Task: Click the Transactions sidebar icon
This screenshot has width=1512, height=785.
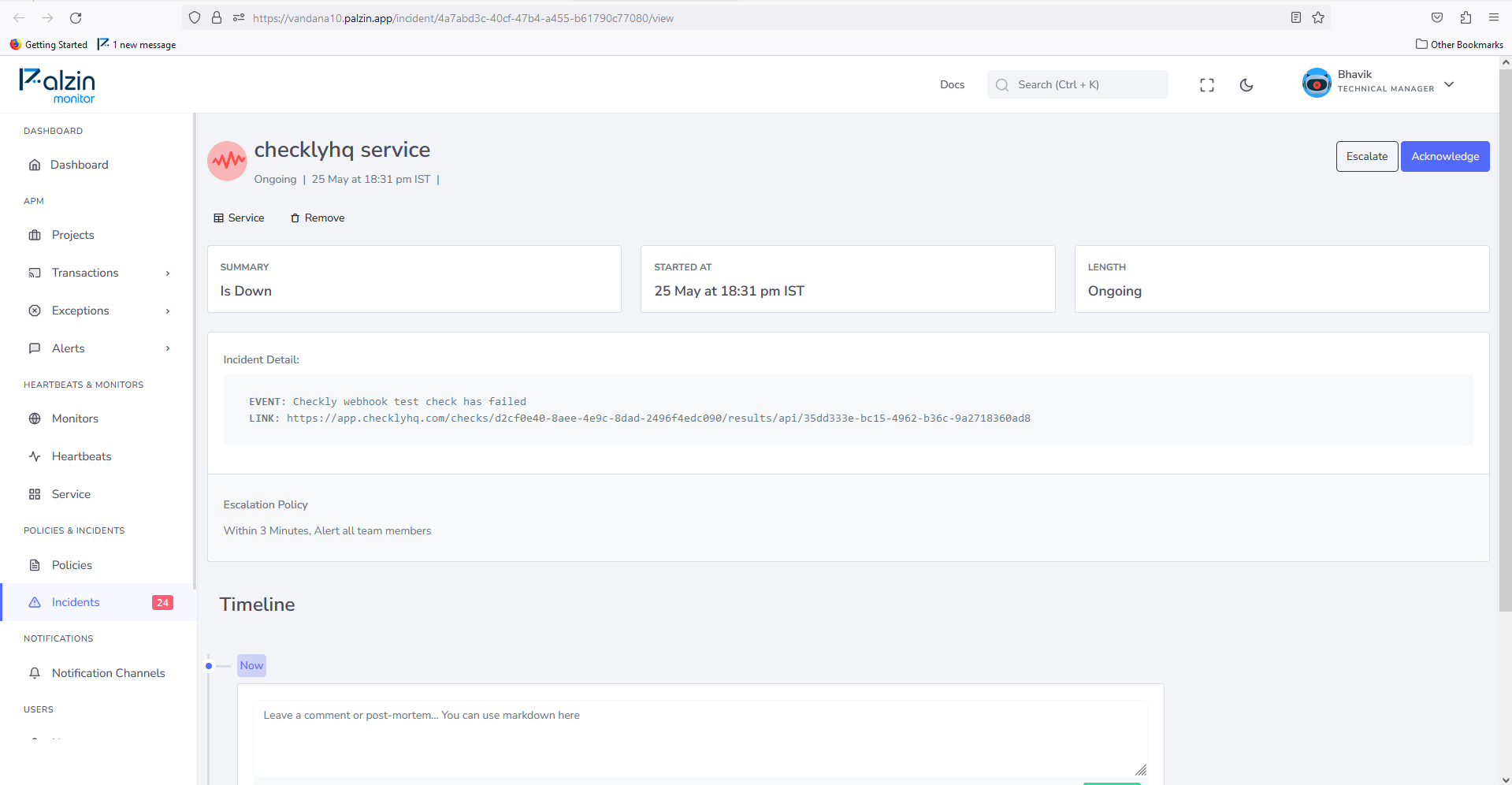Action: tap(35, 273)
